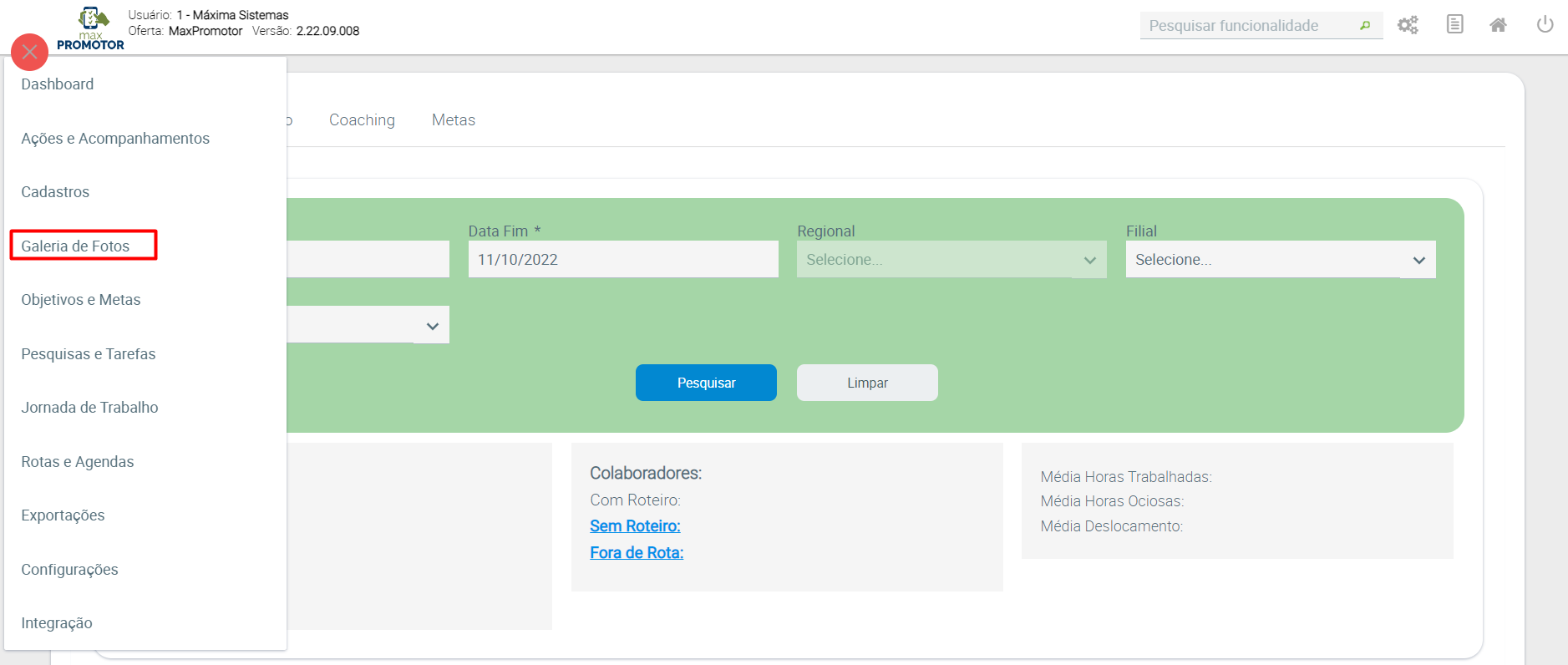Viewport: 1568px width, 665px height.
Task: Expand the Regional dropdown
Action: (x=951, y=260)
